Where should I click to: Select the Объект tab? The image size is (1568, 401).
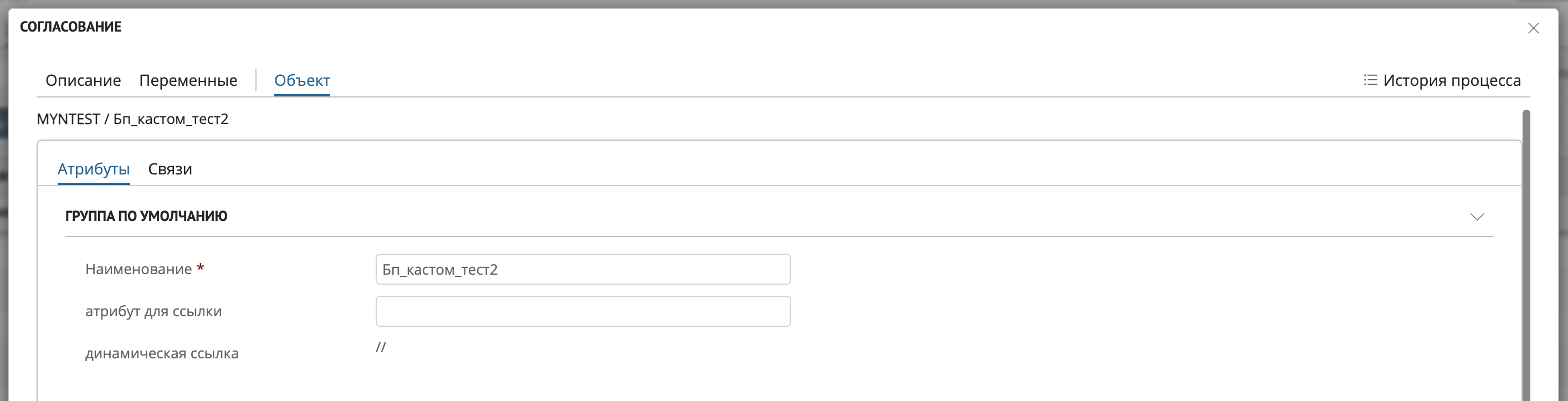[x=302, y=80]
